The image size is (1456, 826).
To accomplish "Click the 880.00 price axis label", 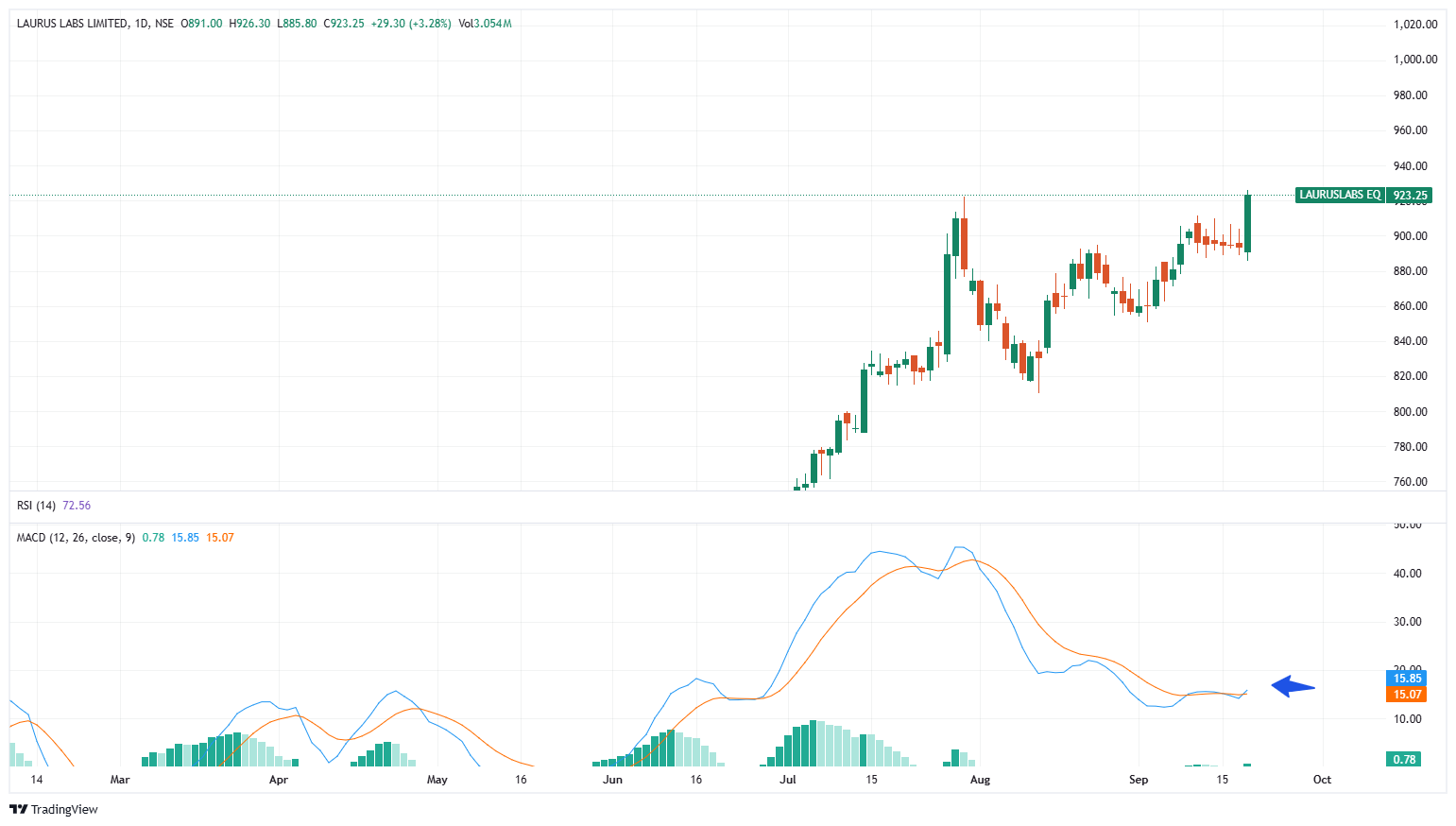I will pyautogui.click(x=1411, y=271).
